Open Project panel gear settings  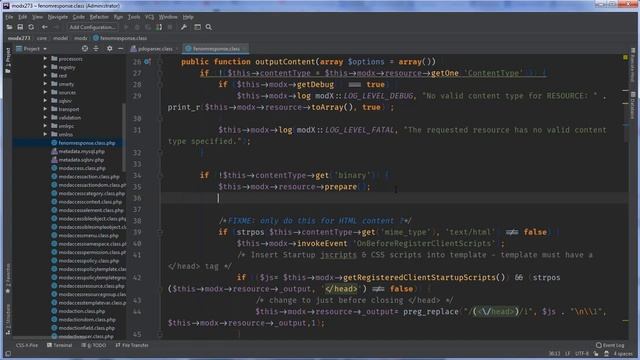click(109, 49)
